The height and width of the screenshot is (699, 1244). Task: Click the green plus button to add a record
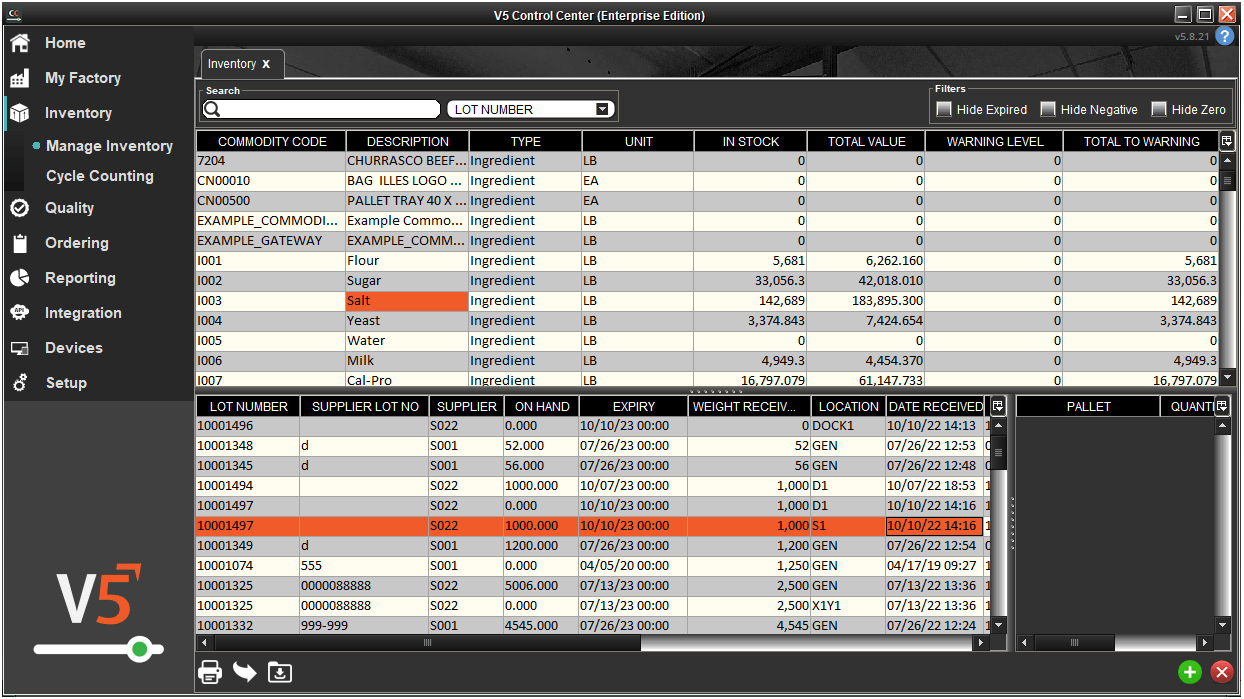pyautogui.click(x=1189, y=672)
